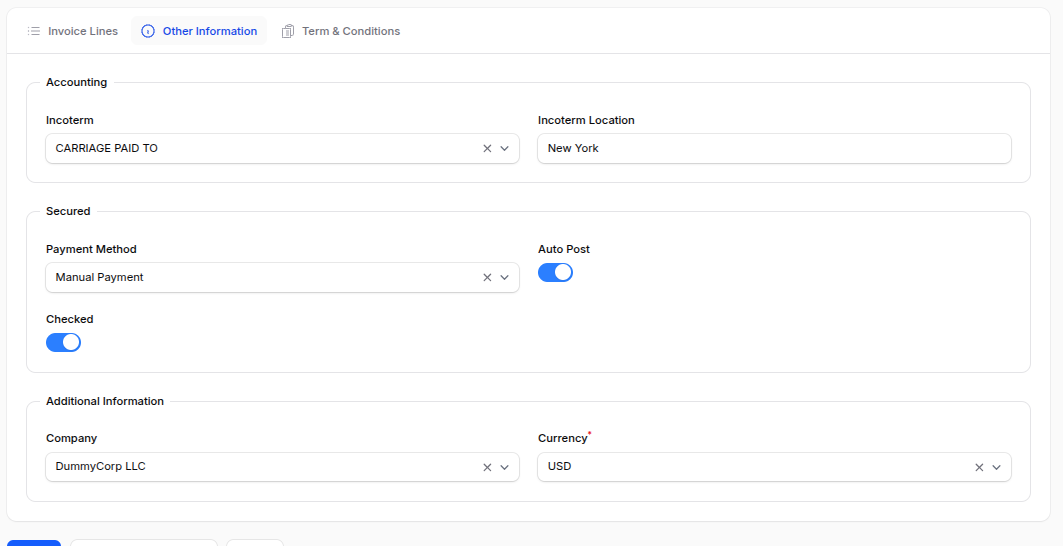Click the DummyCorp LLC company field
Screen dimensions: 1063x546
(x=260, y=467)
